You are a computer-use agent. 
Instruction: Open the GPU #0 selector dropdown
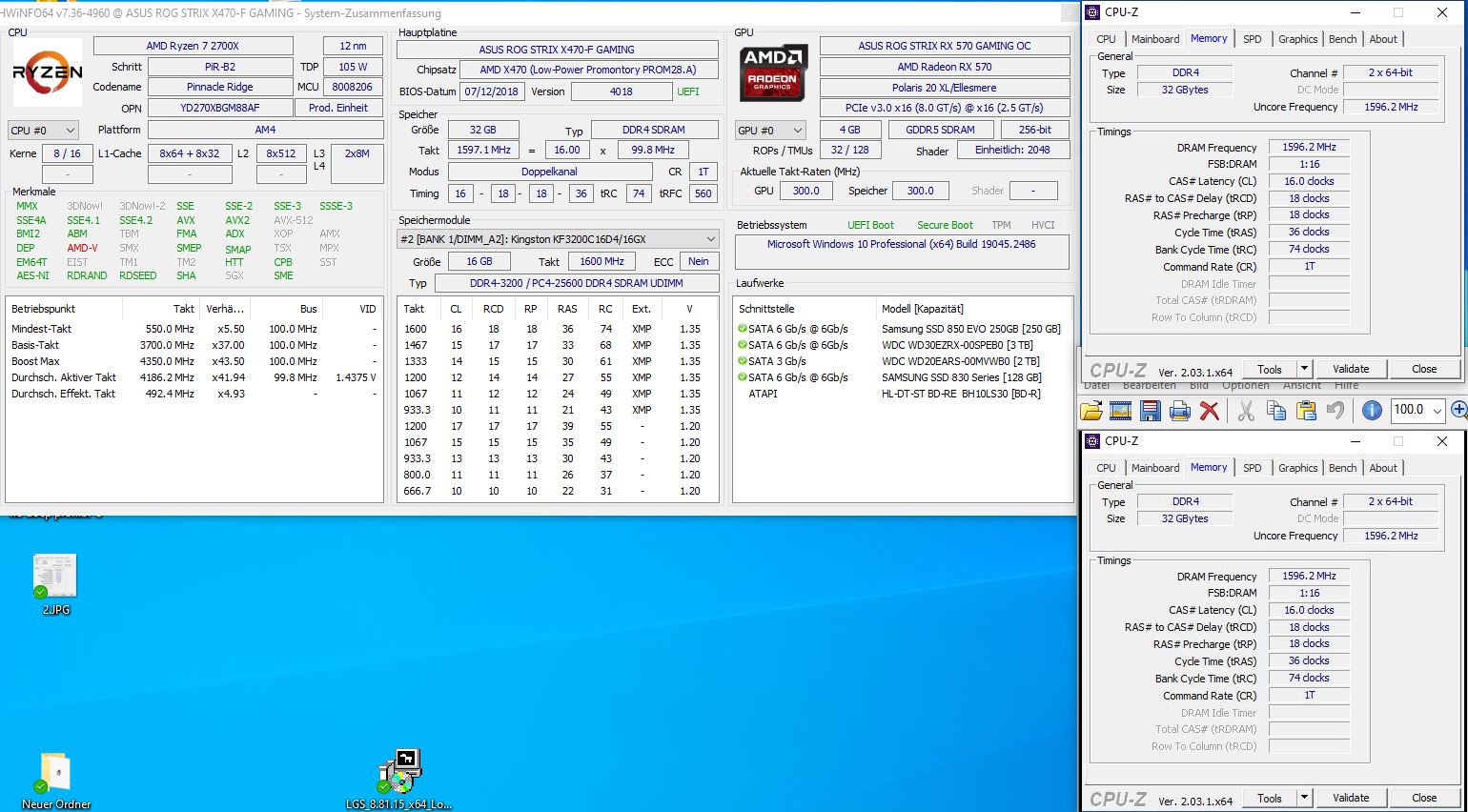point(770,131)
